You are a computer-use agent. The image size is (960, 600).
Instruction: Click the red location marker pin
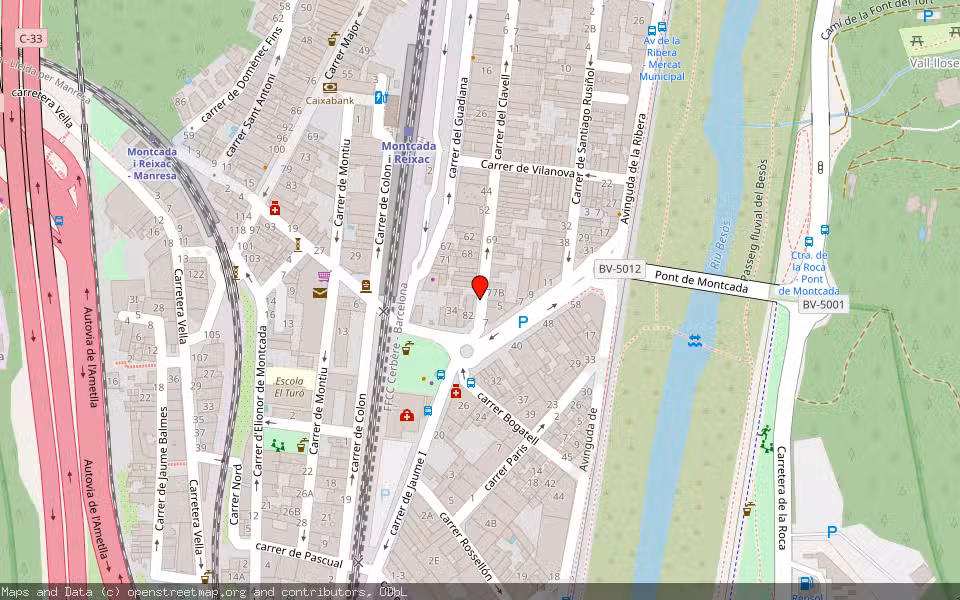click(x=480, y=287)
